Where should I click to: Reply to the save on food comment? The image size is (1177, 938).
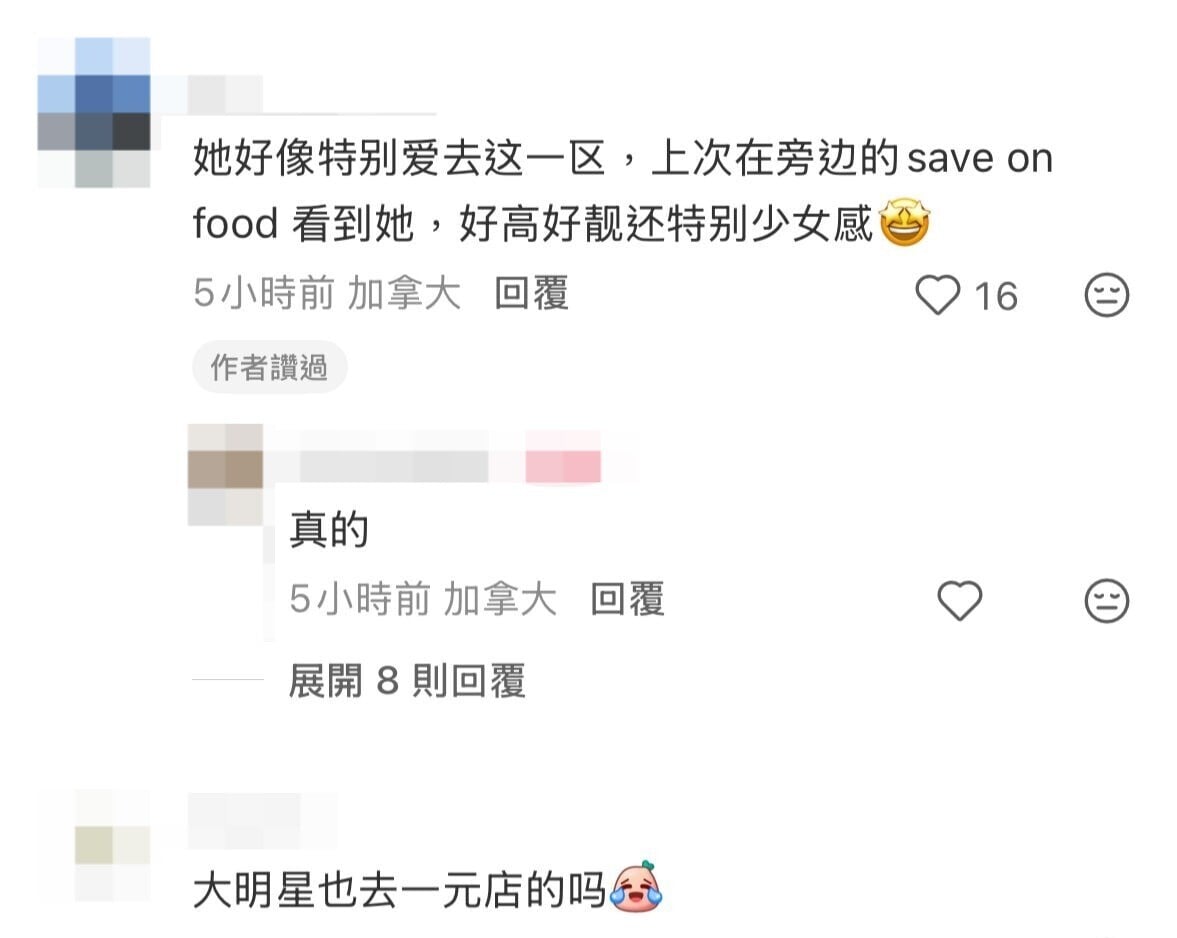pos(531,293)
